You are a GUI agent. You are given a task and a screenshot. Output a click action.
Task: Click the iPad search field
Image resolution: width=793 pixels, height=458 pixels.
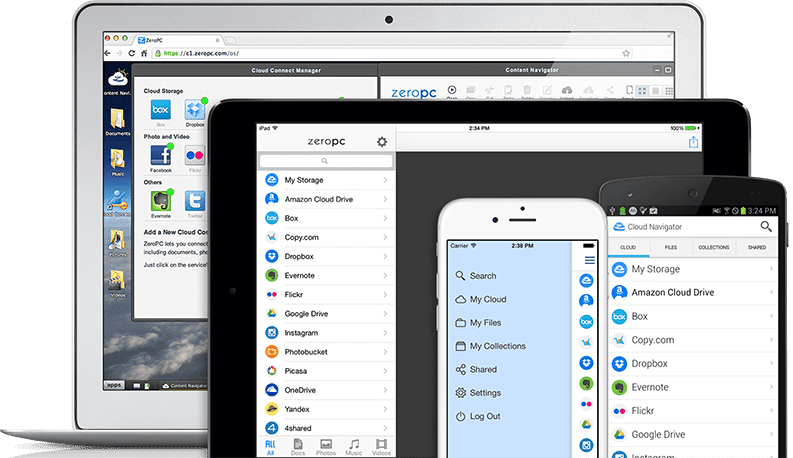coord(326,161)
